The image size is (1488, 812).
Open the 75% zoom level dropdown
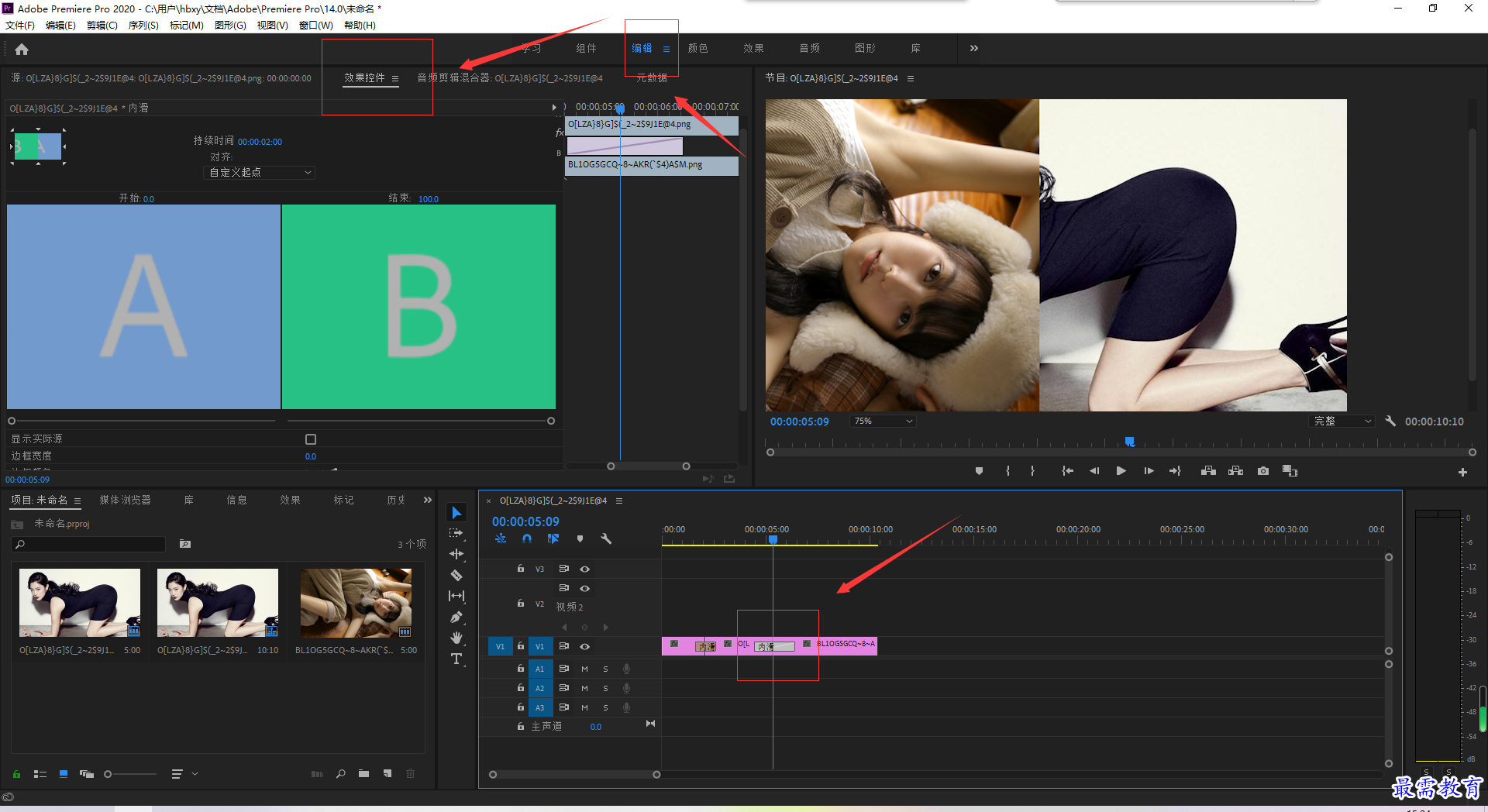[x=883, y=421]
